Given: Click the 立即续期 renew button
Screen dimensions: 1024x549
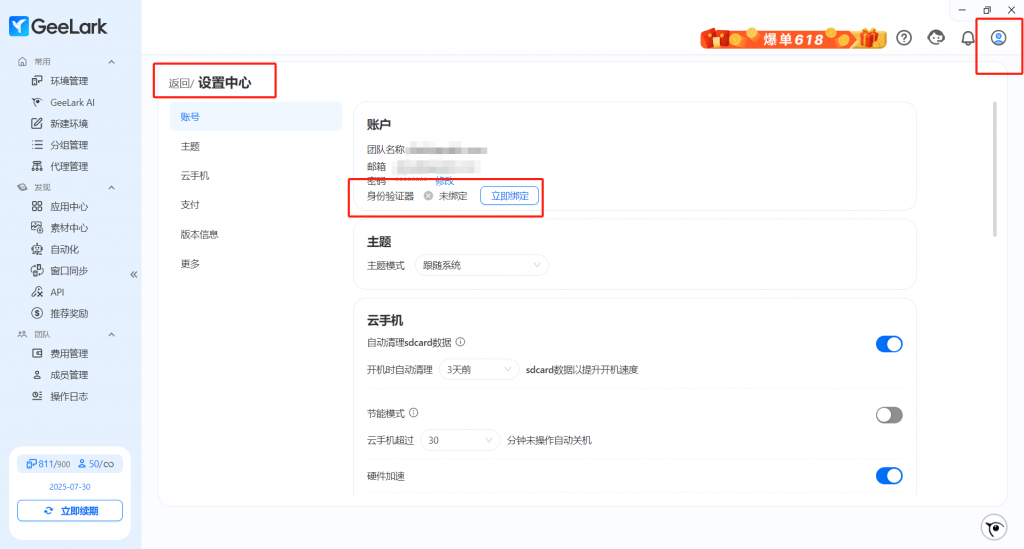Looking at the screenshot, I should tap(69, 511).
